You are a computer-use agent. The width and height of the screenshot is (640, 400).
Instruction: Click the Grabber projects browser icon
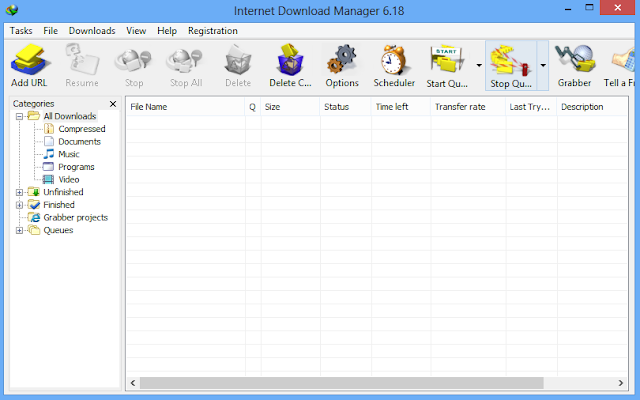click(x=34, y=218)
